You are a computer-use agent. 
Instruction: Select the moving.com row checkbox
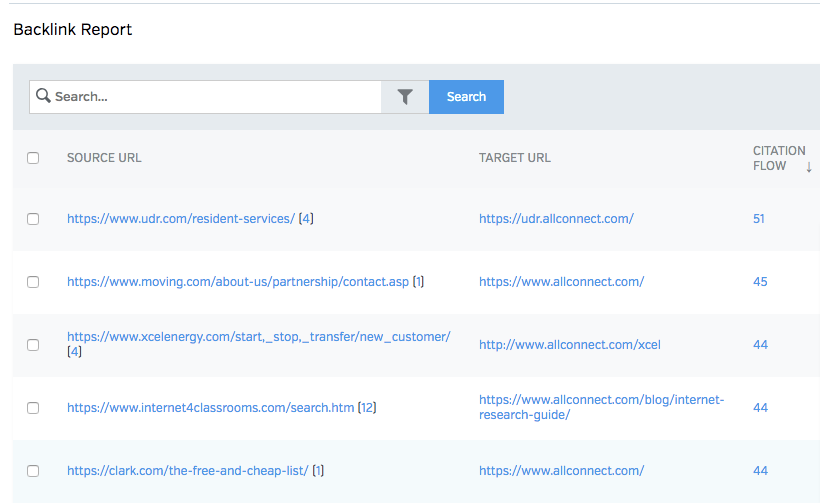(x=33, y=282)
